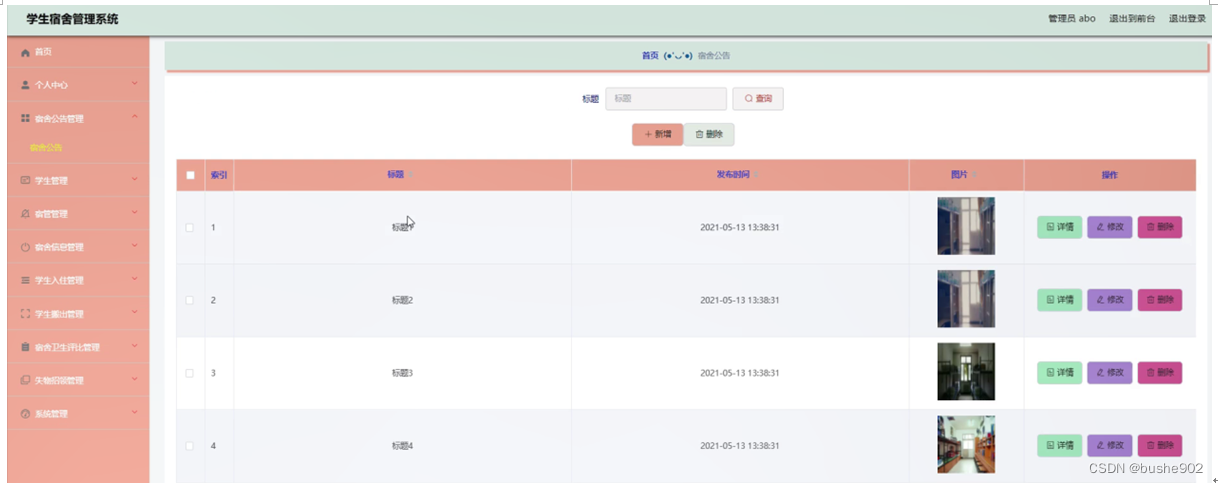Click 删除 for the 标题2 row
Viewport: 1218px width, 483px height.
pos(1160,300)
